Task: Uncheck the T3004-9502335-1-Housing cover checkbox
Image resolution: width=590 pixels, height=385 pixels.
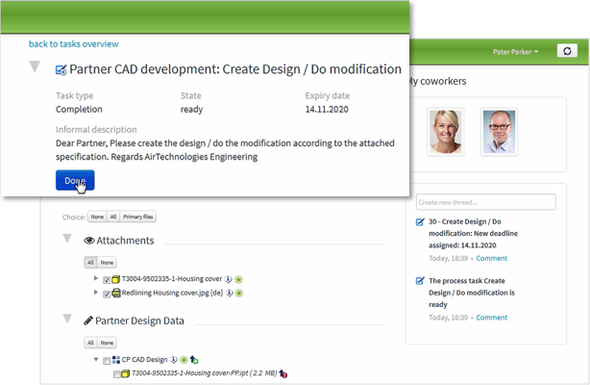Action: [x=106, y=280]
